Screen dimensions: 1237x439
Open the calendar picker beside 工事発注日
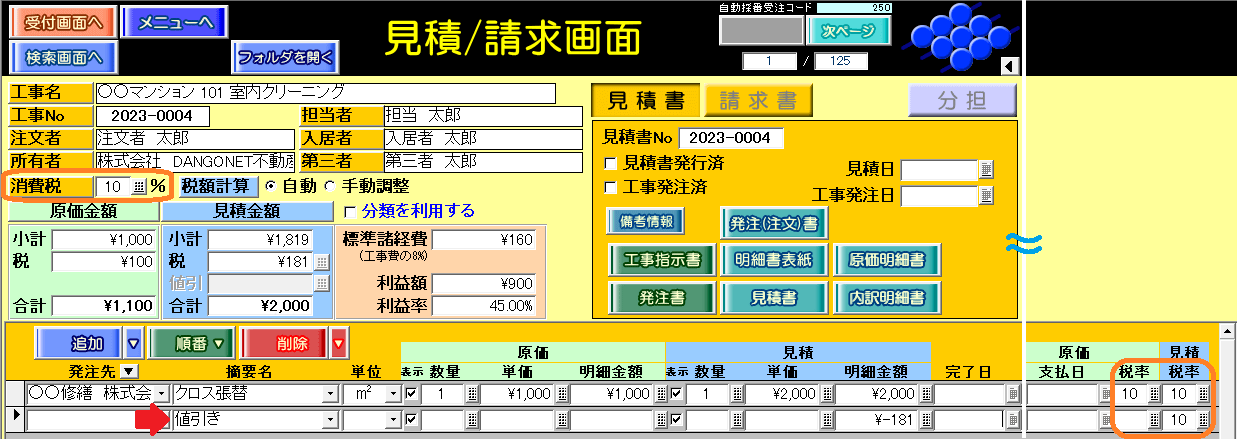click(x=986, y=195)
